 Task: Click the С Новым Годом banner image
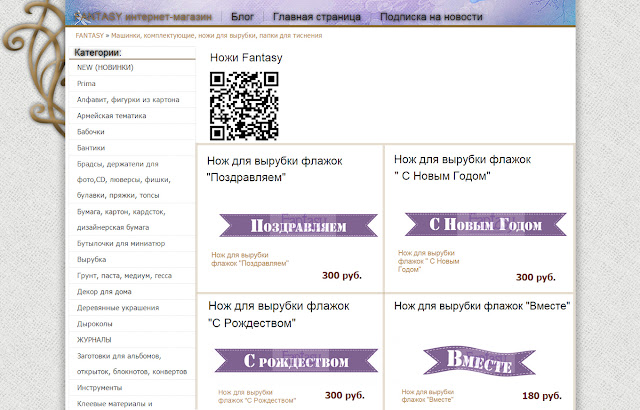486,224
